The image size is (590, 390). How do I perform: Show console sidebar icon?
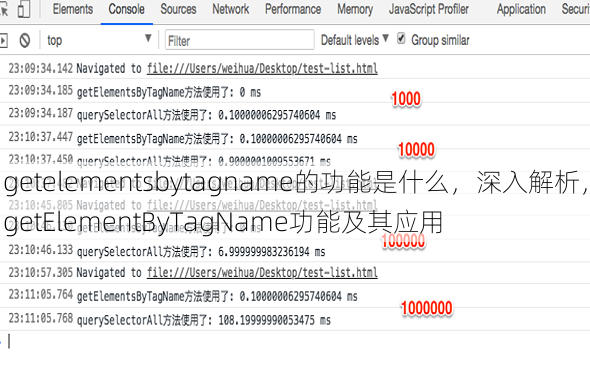pyautogui.click(x=3, y=40)
